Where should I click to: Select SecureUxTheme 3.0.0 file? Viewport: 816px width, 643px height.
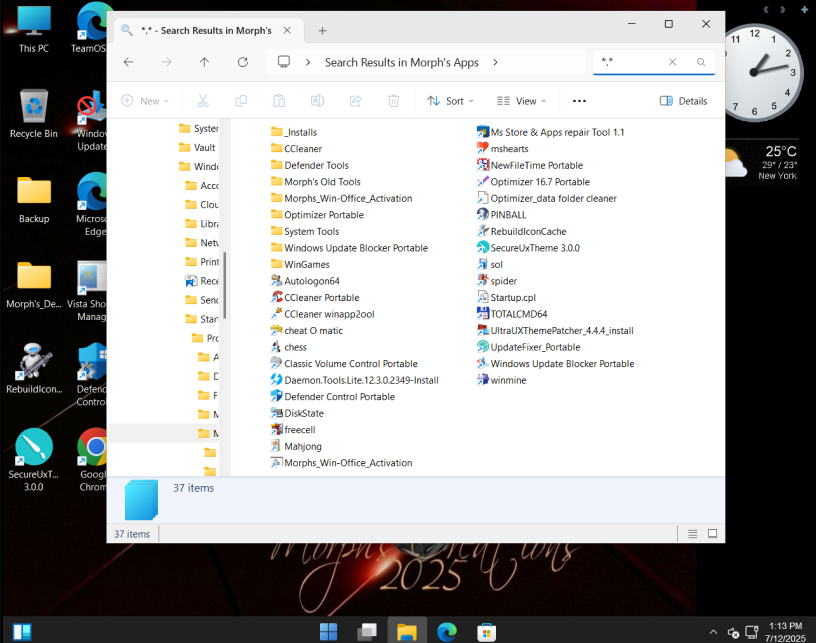tap(528, 248)
